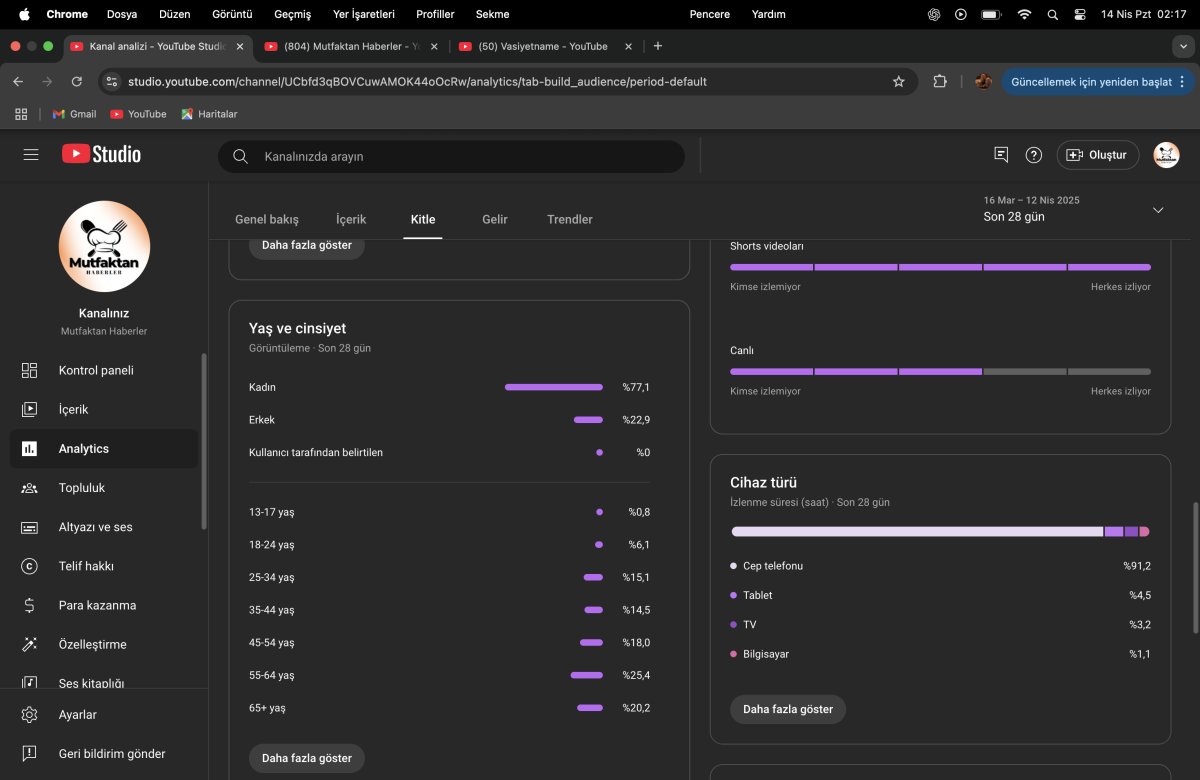
Task: Open a new Chrome tab
Action: (x=657, y=46)
